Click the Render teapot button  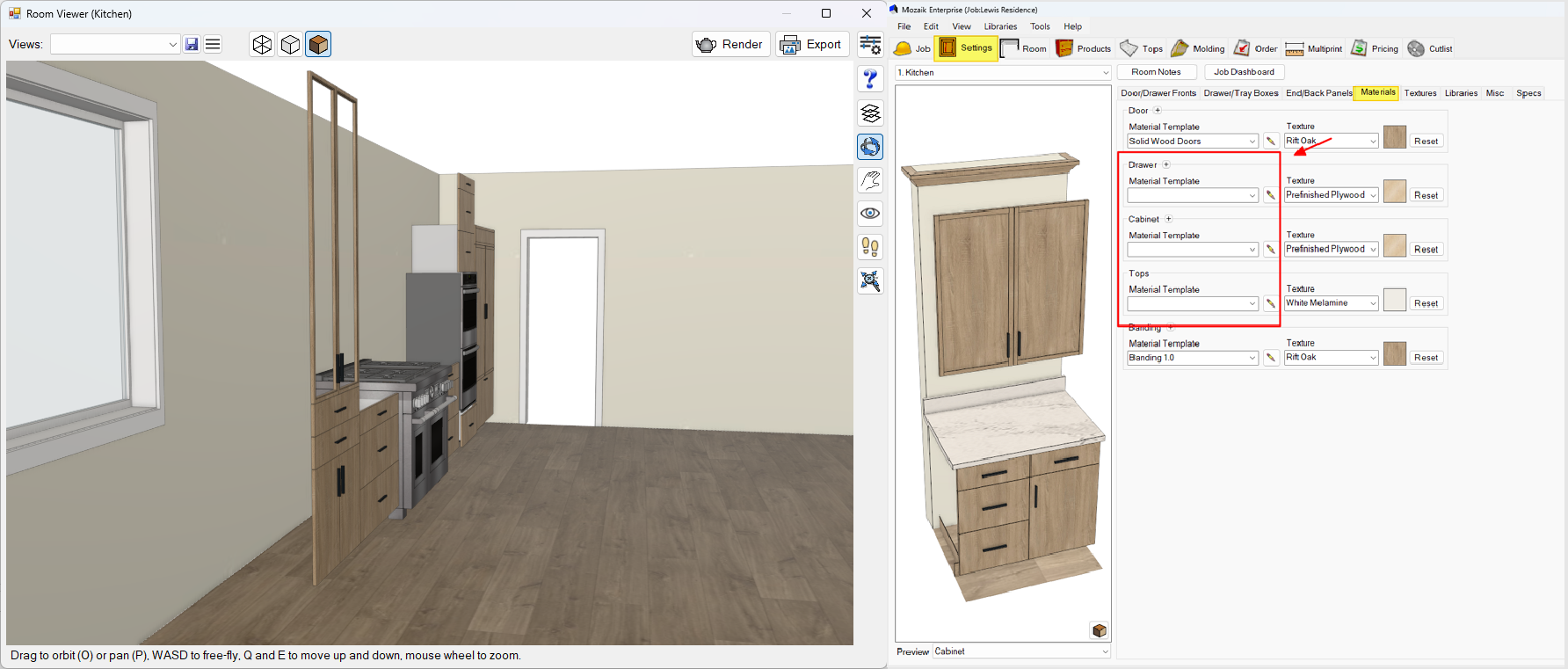pyautogui.click(x=730, y=44)
